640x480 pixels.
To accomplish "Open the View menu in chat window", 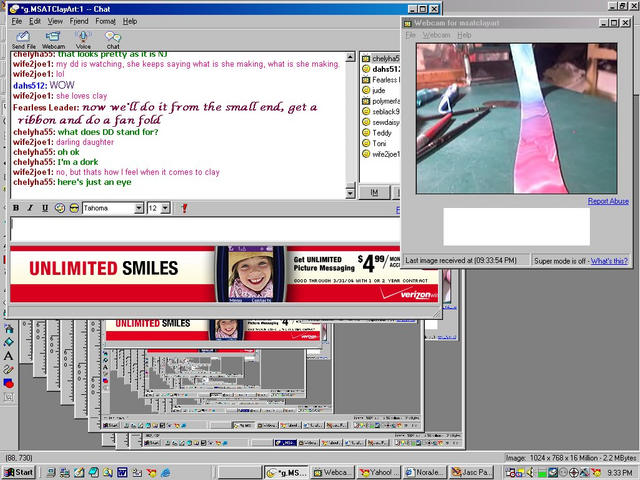I will 55,21.
